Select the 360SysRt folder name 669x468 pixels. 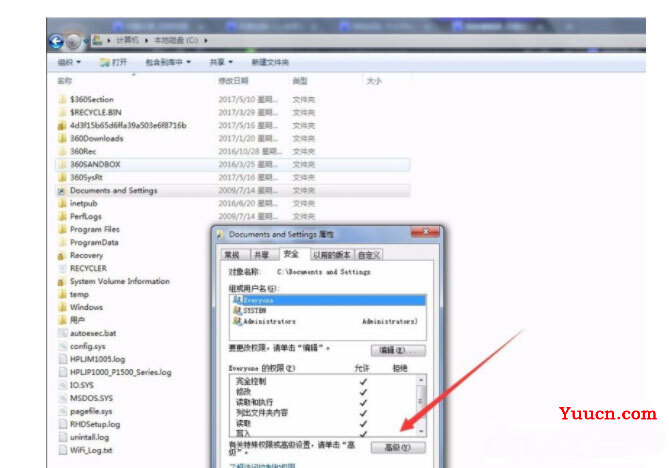tap(87, 177)
